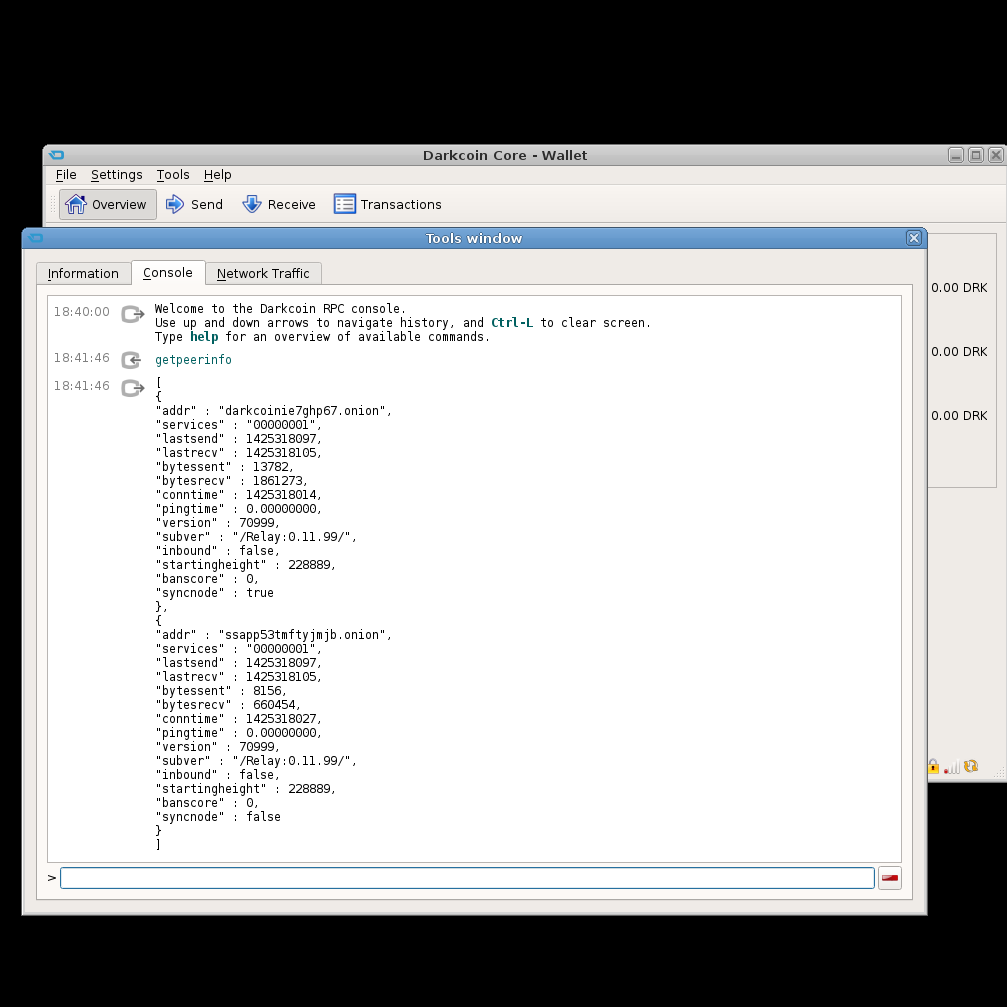Open the Transactions page
The width and height of the screenshot is (1007, 1007).
(388, 204)
